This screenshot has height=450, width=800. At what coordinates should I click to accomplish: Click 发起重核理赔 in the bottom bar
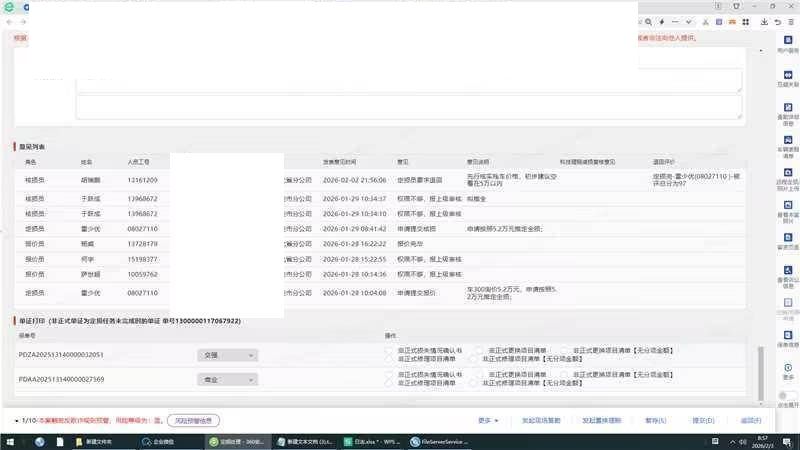coord(600,421)
